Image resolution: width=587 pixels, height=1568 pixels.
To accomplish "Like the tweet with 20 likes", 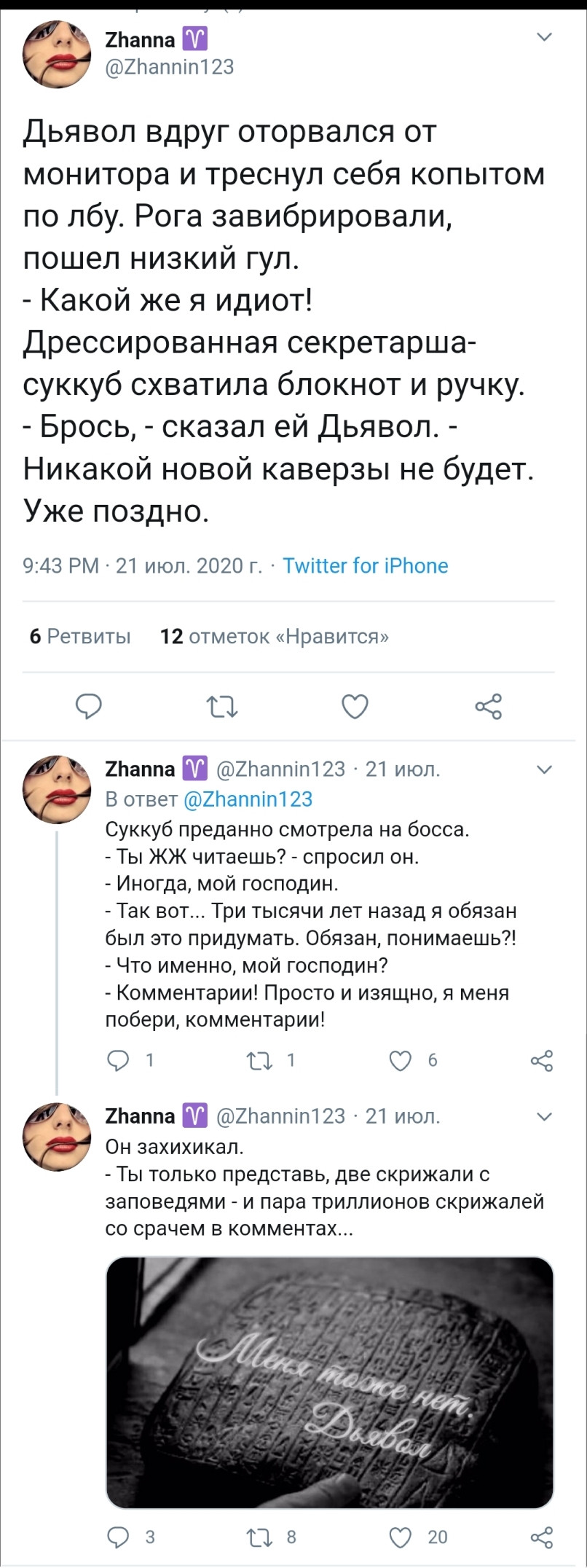I will pyautogui.click(x=401, y=1537).
